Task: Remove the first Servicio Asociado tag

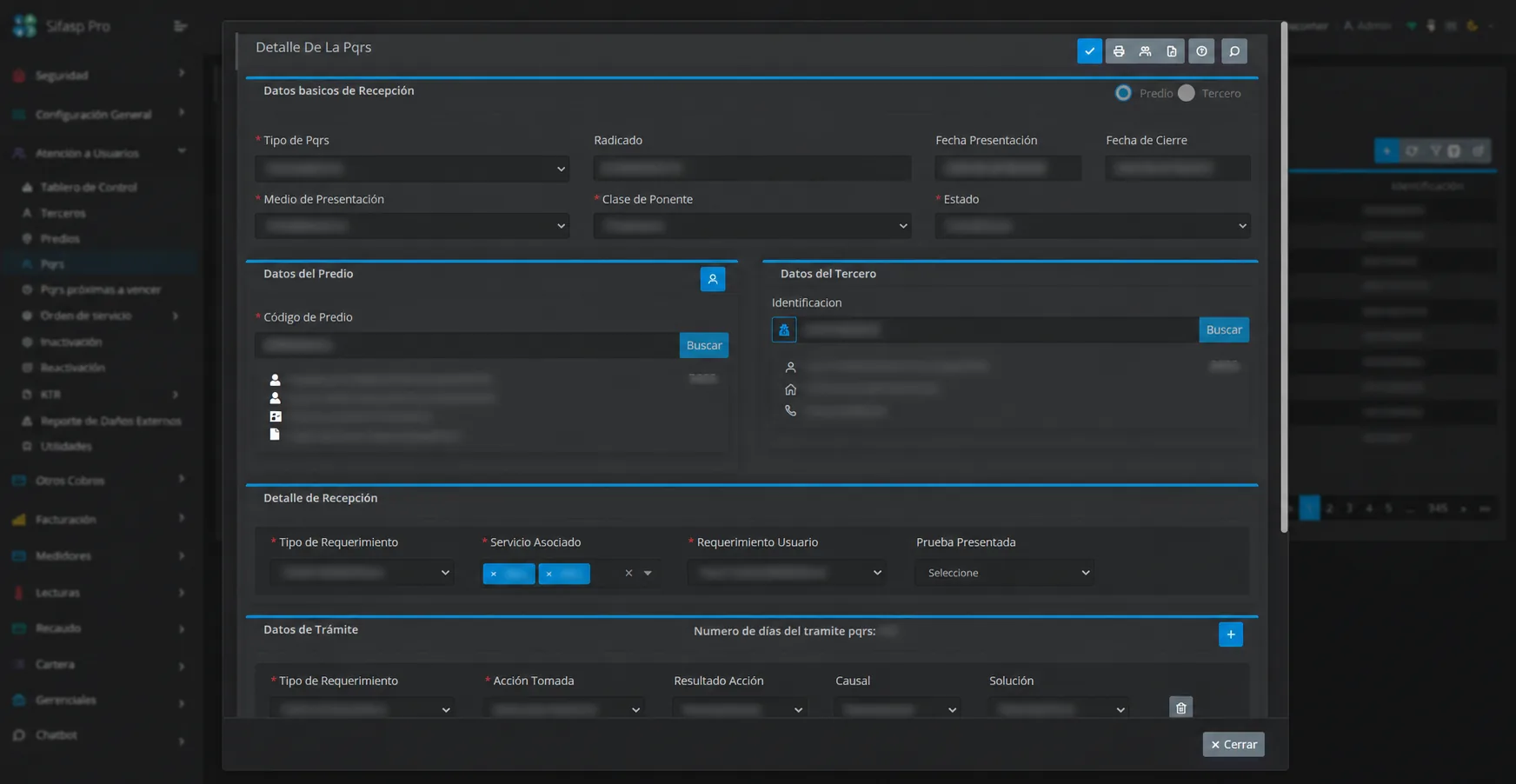Action: (x=494, y=574)
